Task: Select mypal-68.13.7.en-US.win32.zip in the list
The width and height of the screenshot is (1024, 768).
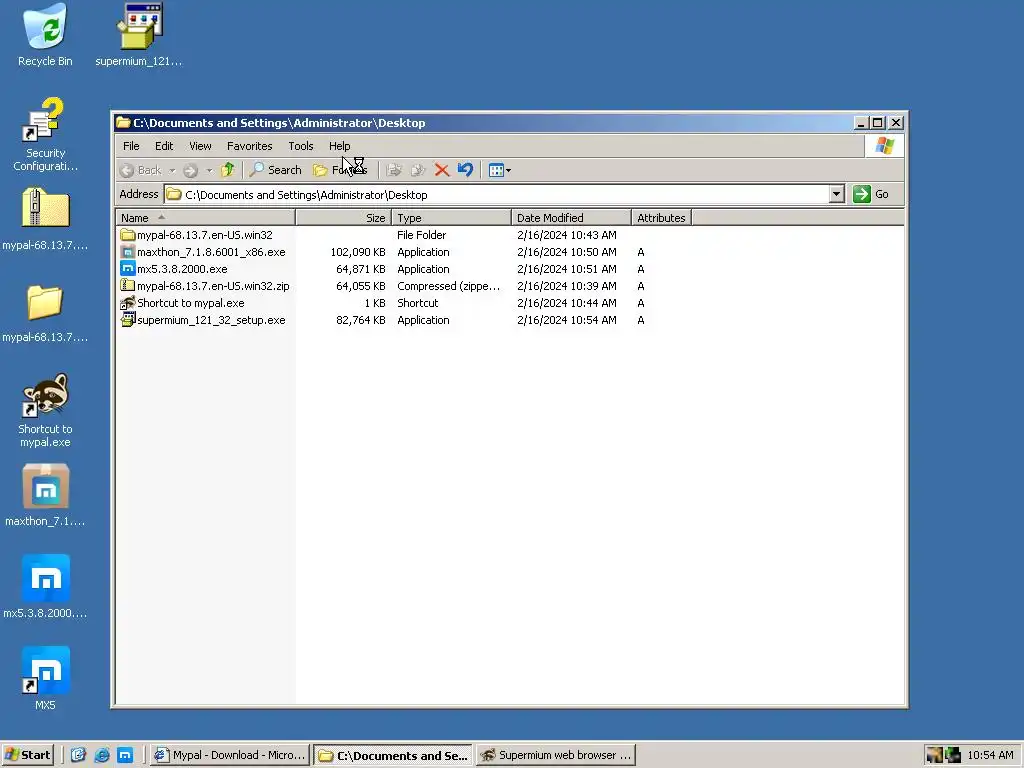Action: coord(205,286)
